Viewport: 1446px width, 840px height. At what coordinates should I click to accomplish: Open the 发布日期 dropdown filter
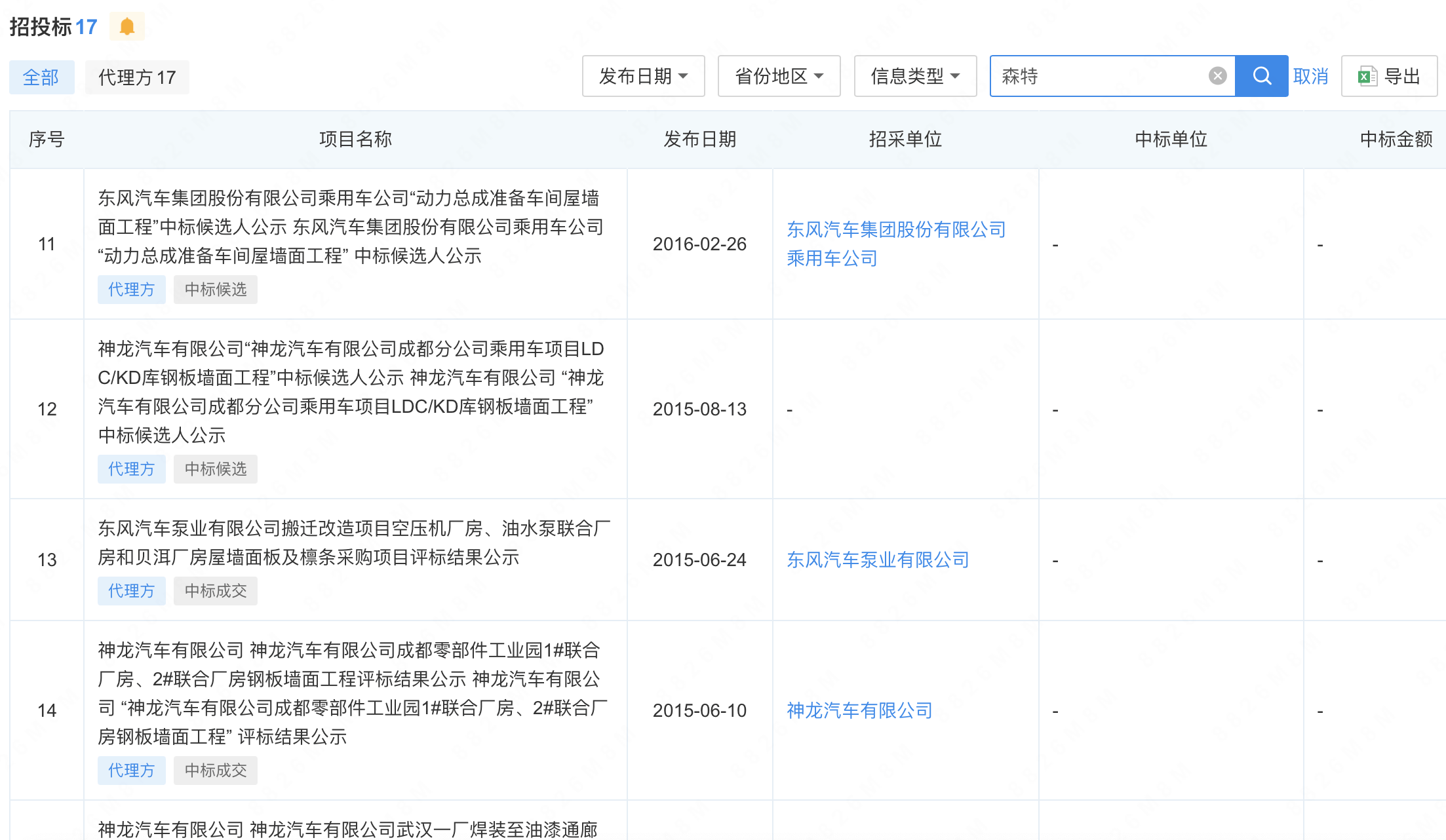[x=643, y=77]
